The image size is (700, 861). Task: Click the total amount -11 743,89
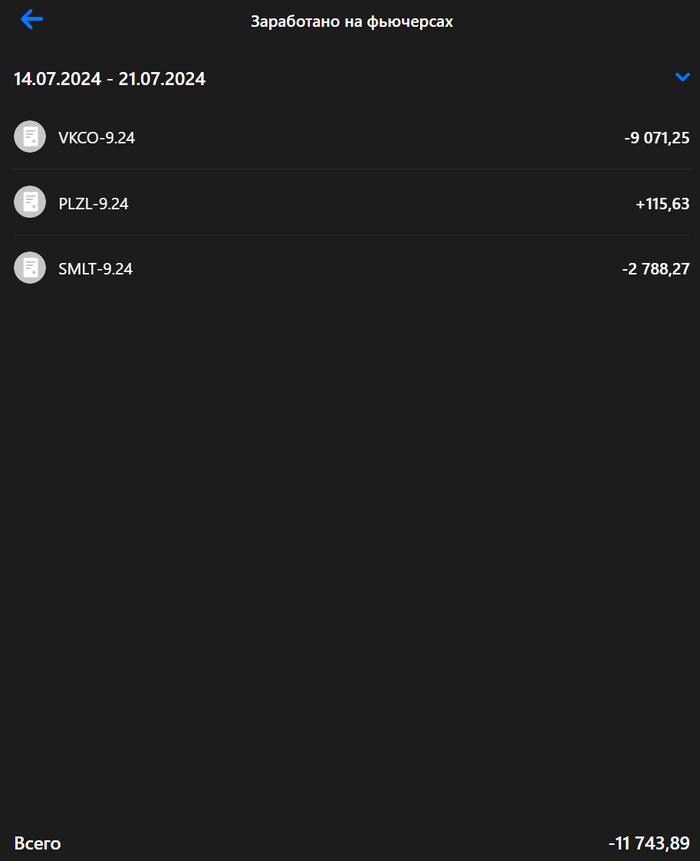click(x=649, y=844)
